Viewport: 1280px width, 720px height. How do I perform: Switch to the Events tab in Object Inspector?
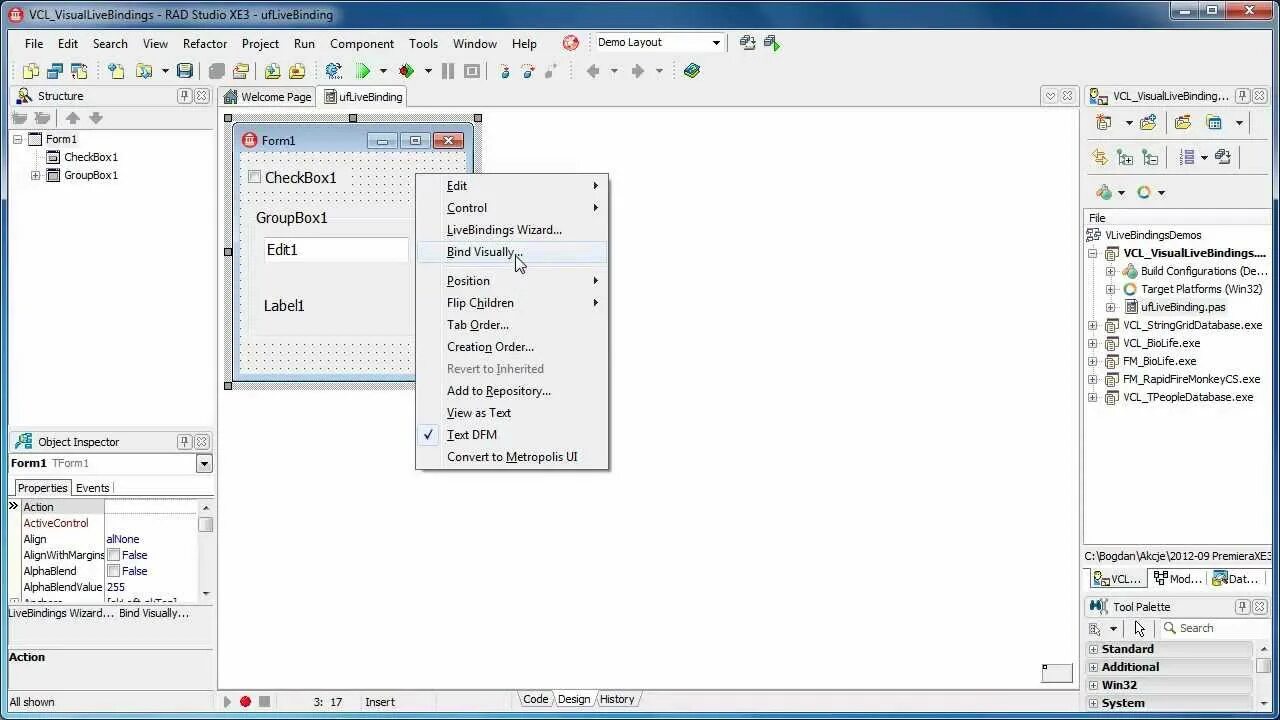coord(92,488)
